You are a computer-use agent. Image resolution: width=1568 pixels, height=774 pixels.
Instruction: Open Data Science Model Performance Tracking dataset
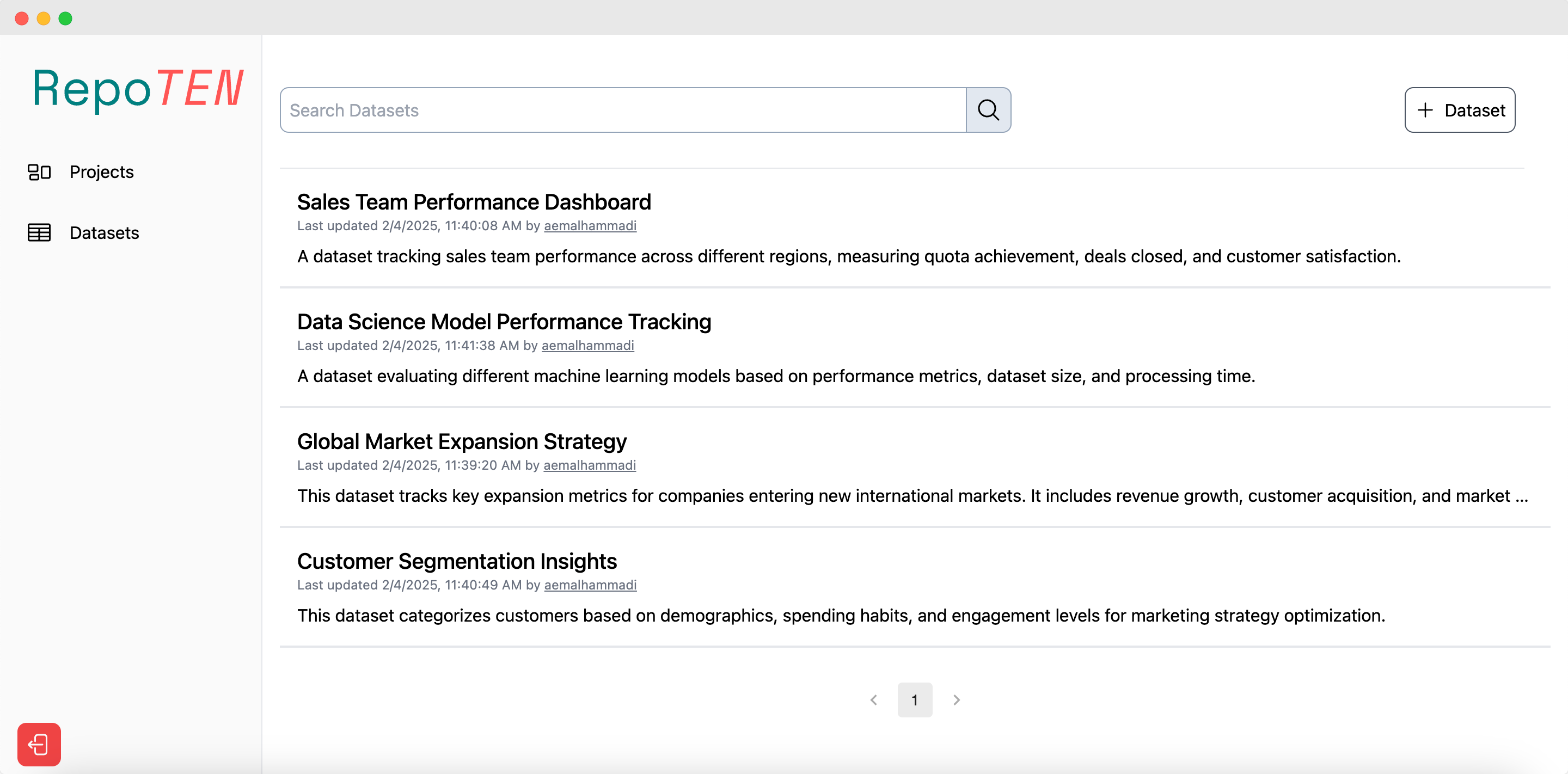pyautogui.click(x=504, y=321)
